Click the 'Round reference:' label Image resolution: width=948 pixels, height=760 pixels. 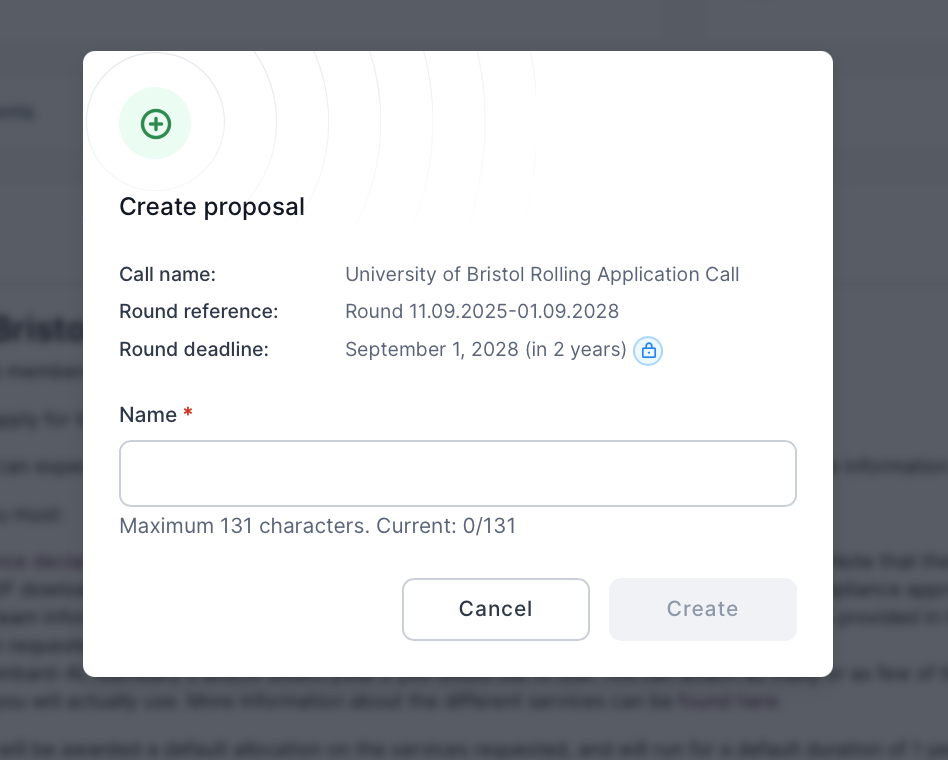pos(198,311)
